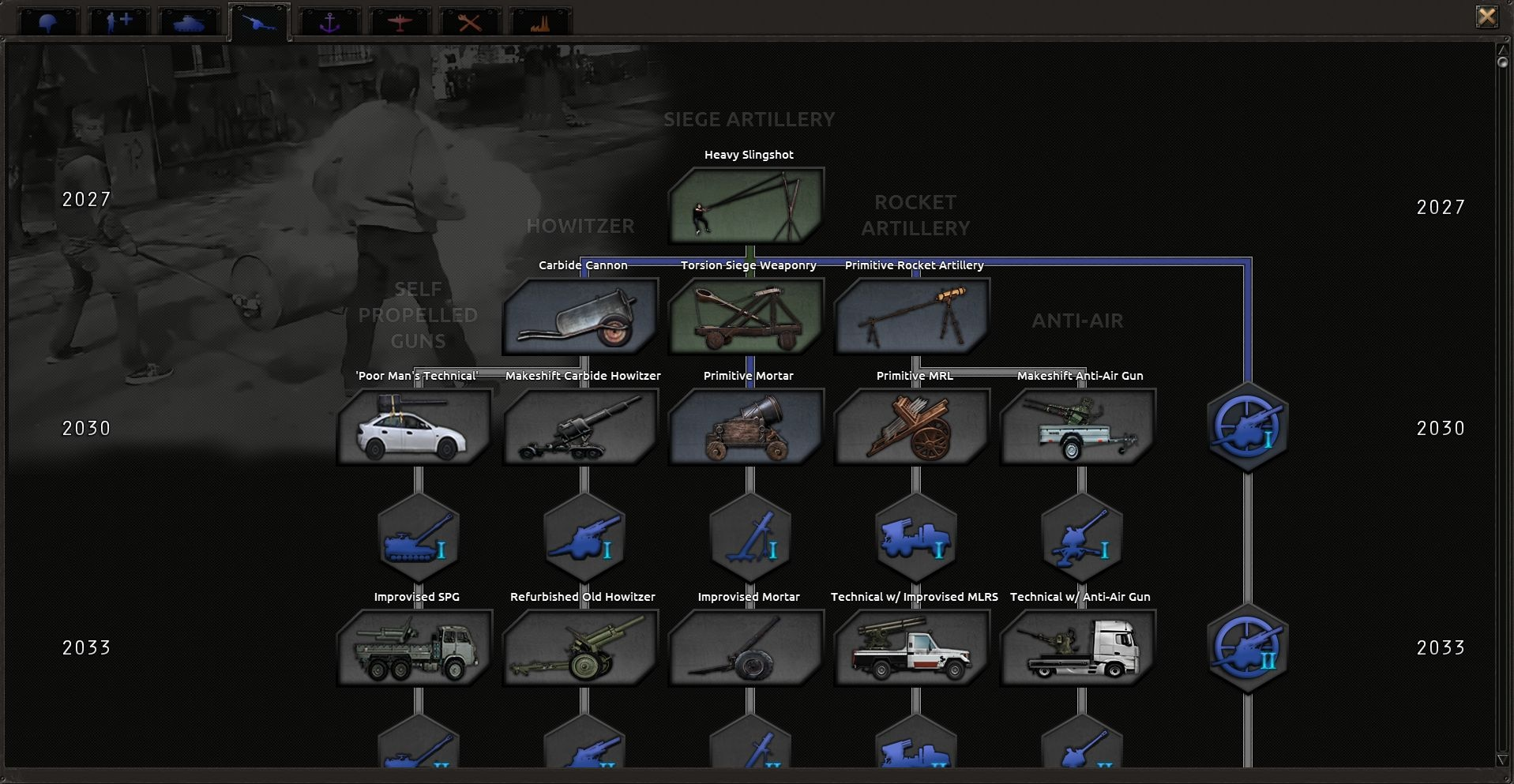Image resolution: width=1514 pixels, height=784 pixels.
Task: Click the round scrollbar thumb
Action: (1502, 62)
